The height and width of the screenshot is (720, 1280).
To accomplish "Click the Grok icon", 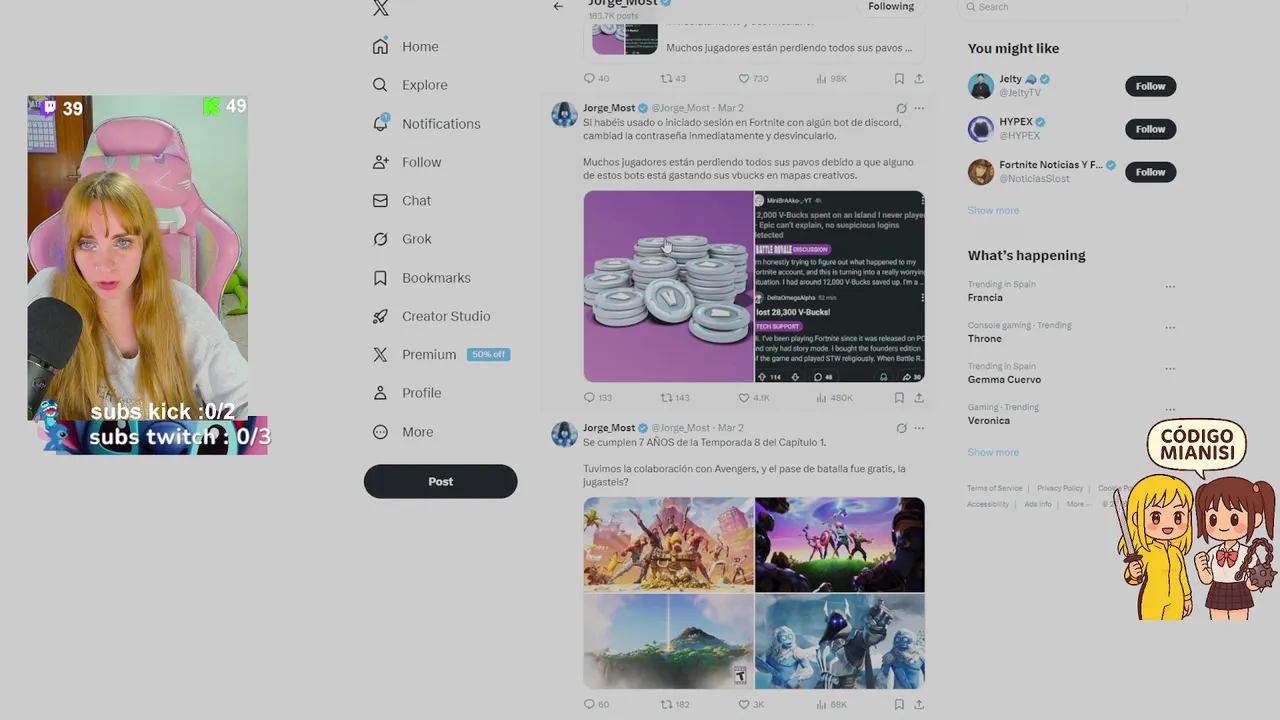I will pos(380,239).
